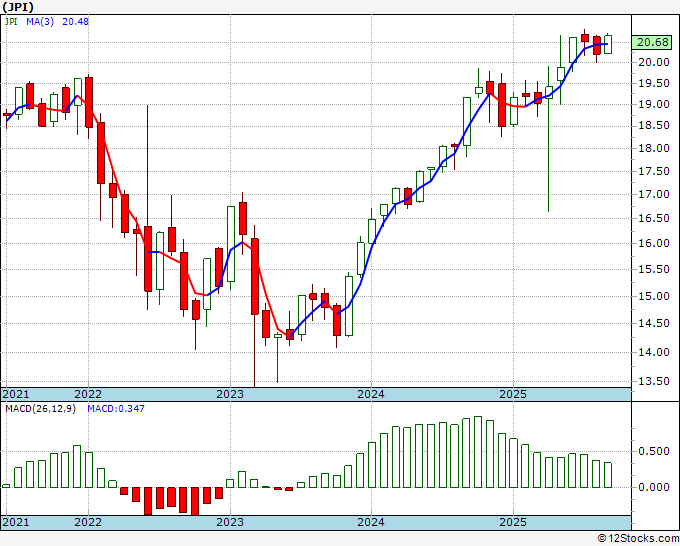Click 2025 on the price chart timeline
This screenshot has height=546, width=680.
coord(513,394)
